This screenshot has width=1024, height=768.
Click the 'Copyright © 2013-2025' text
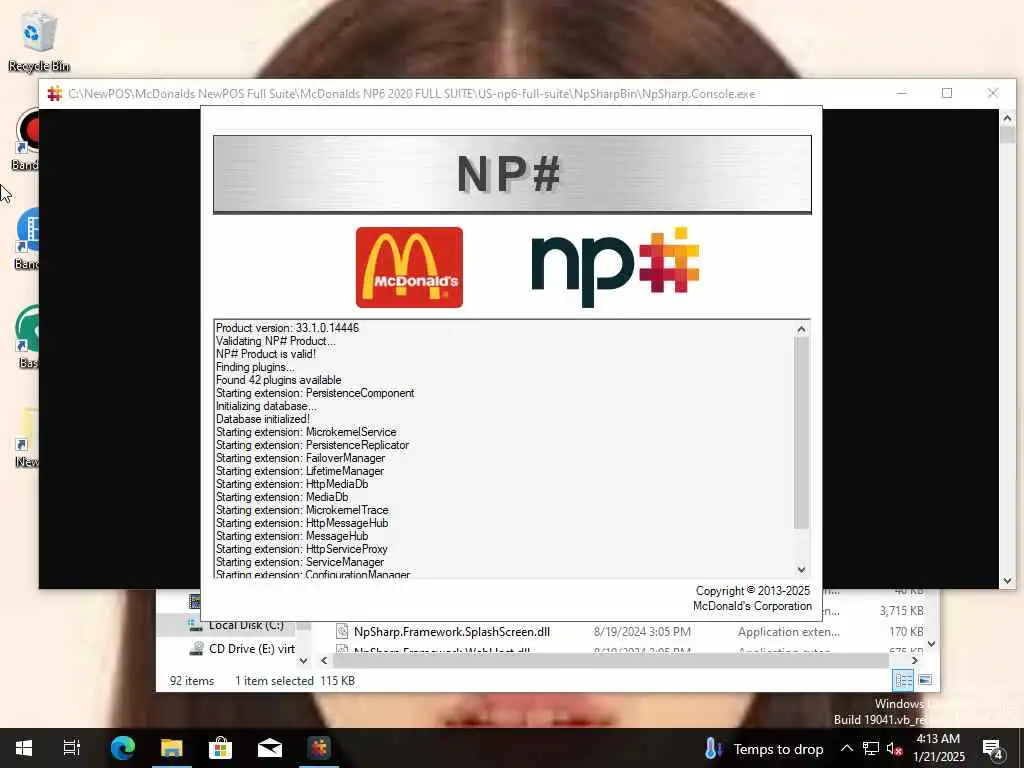coord(752,590)
